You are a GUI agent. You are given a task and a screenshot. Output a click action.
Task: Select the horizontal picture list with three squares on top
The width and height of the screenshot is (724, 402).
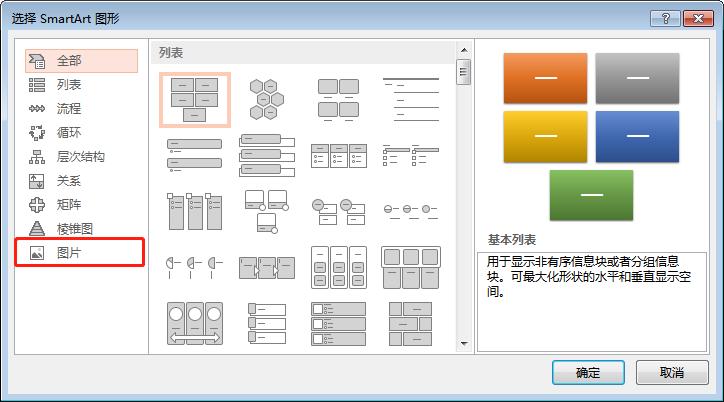410,268
